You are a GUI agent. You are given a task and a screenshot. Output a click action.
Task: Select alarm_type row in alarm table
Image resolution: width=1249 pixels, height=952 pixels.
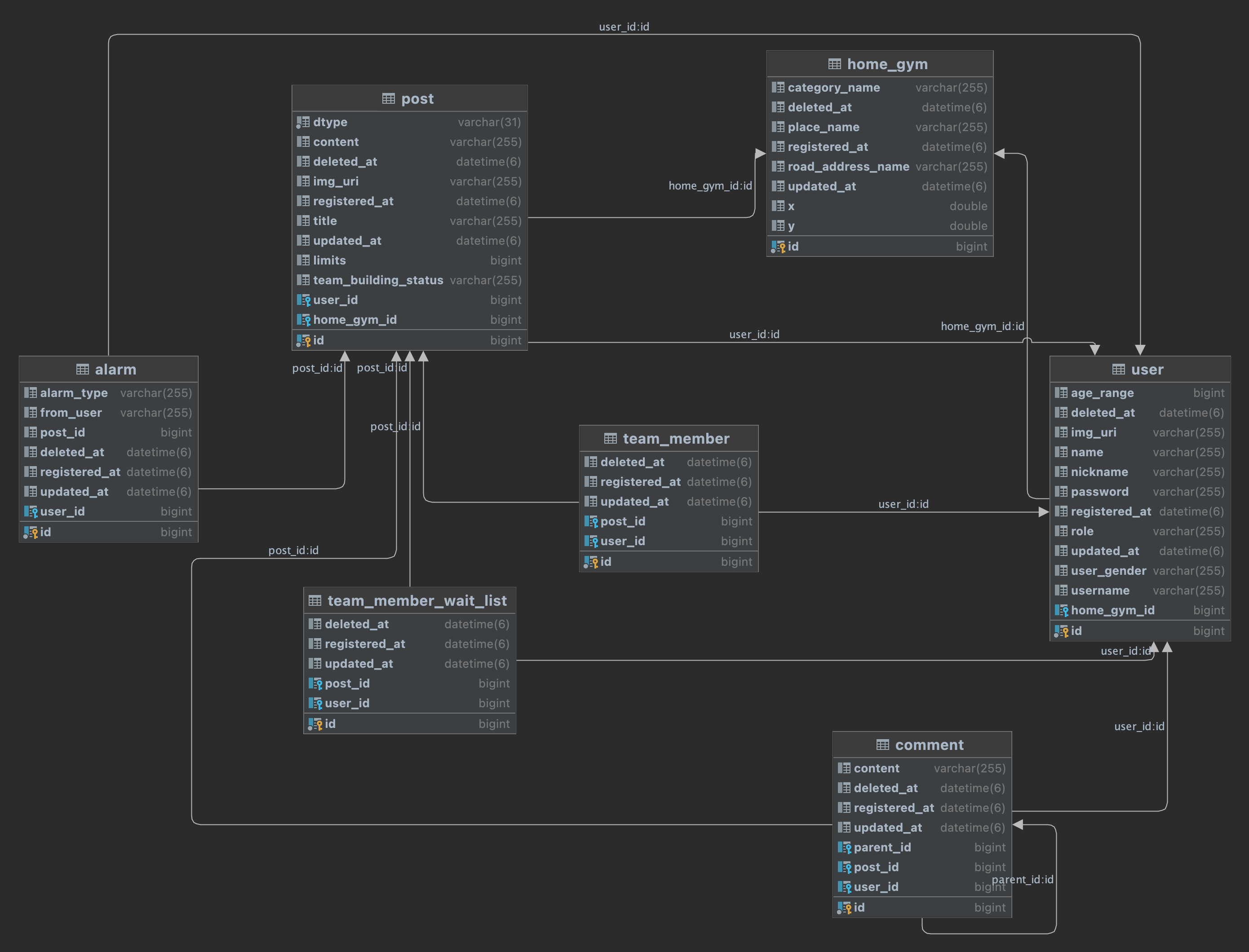coord(74,392)
